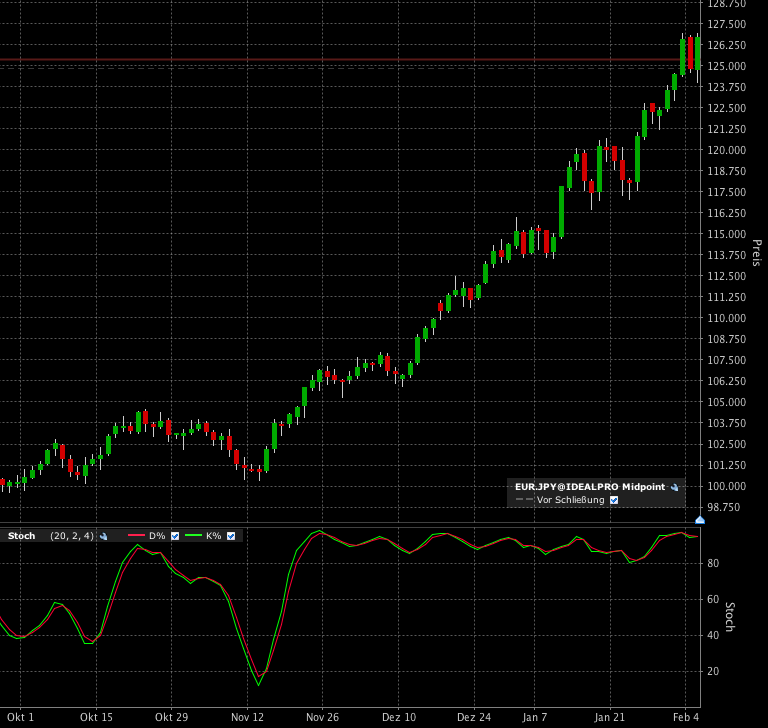Click the 125.000 price axis label

[x=726, y=66]
